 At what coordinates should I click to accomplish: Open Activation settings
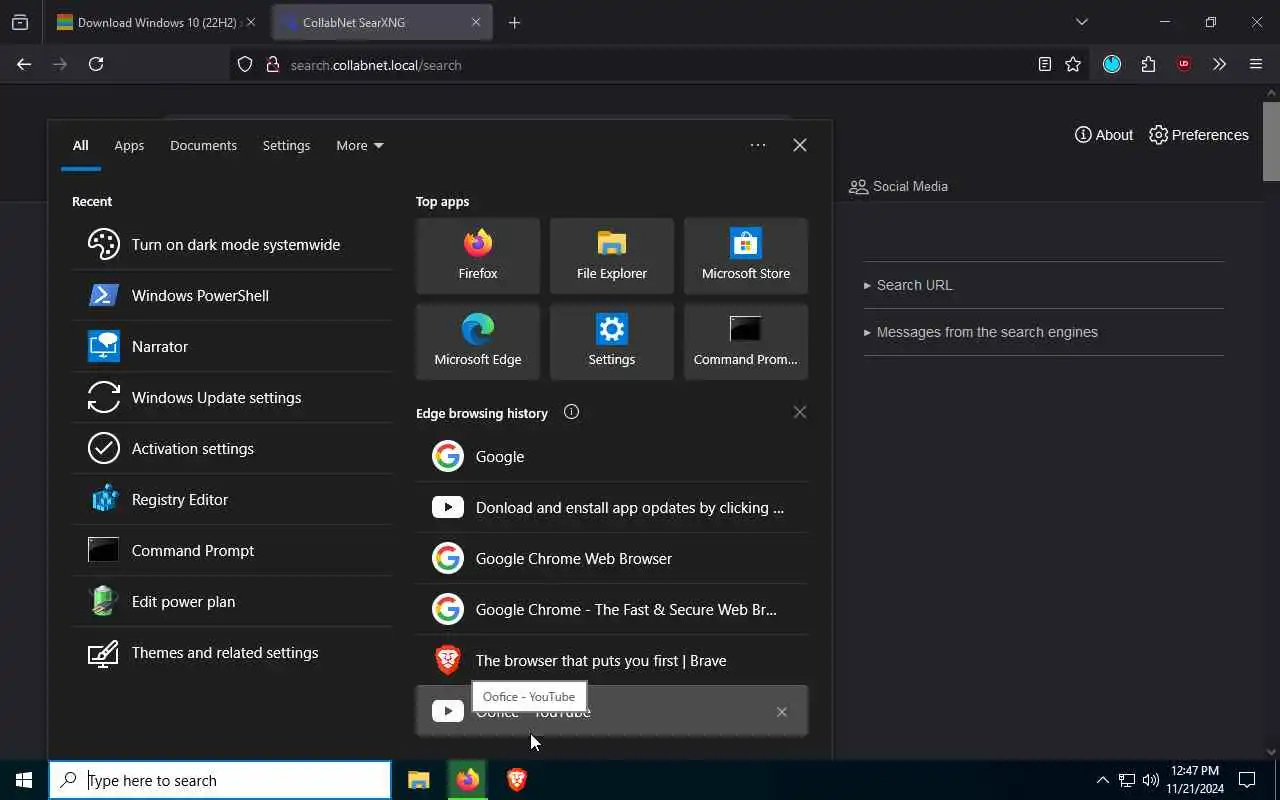[x=232, y=448]
